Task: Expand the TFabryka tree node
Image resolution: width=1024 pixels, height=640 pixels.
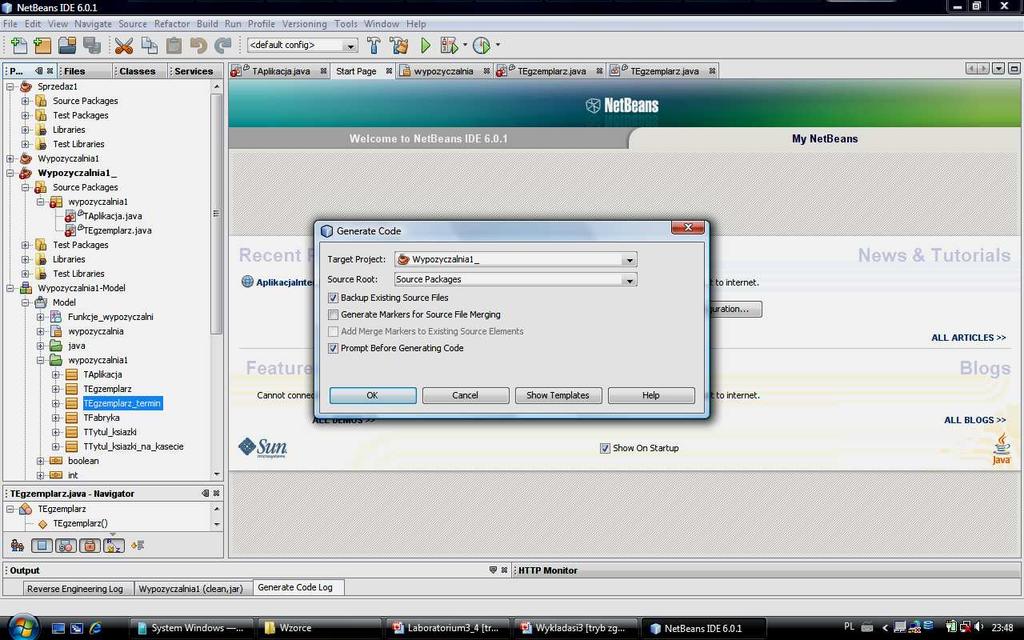Action: [56, 417]
